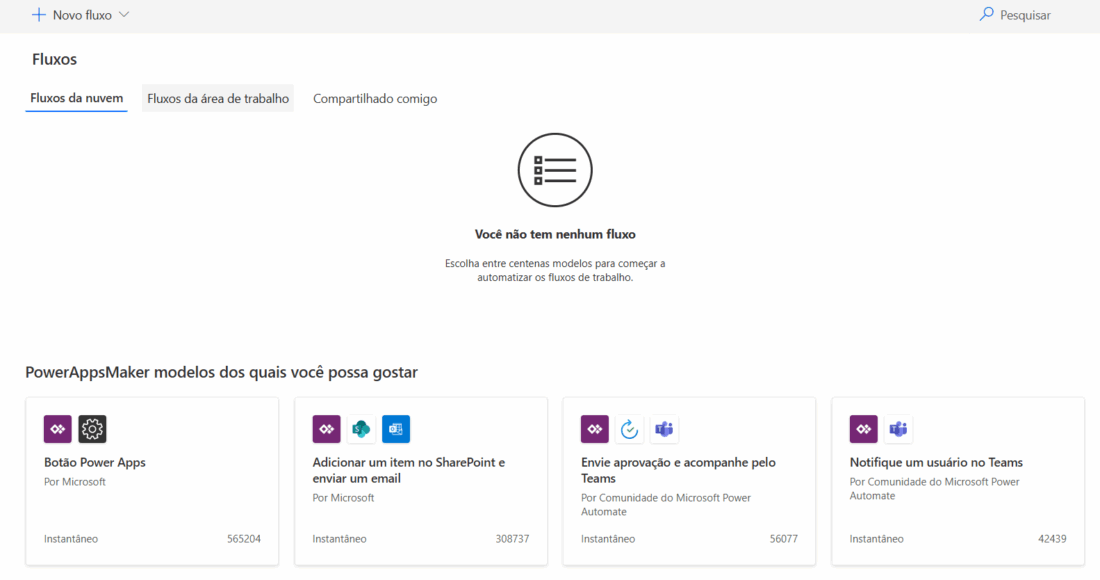The height and width of the screenshot is (580, 1100).
Task: Click gear icon on Botão Power Apps card
Action: click(92, 429)
